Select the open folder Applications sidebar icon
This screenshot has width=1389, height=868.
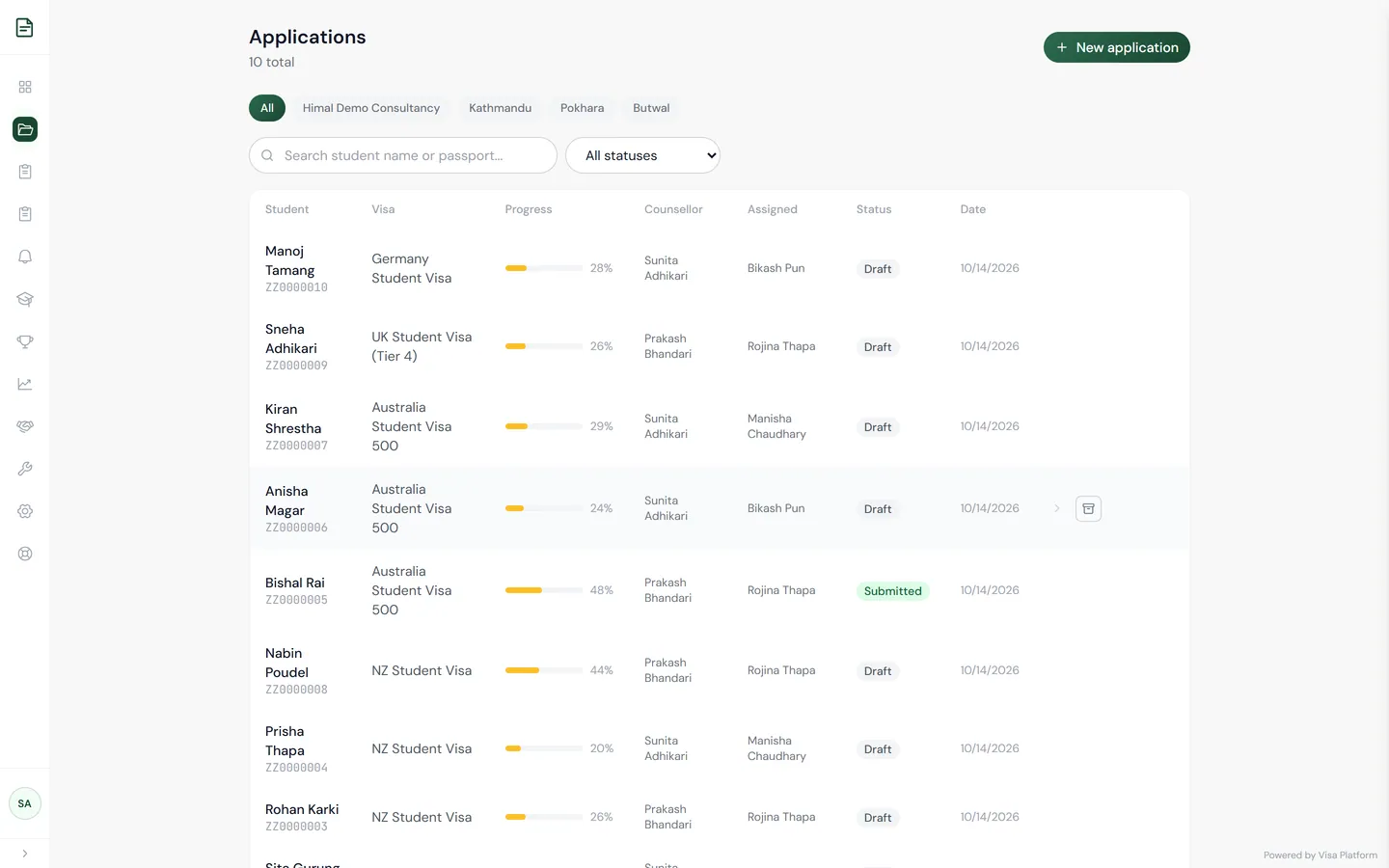(25, 129)
